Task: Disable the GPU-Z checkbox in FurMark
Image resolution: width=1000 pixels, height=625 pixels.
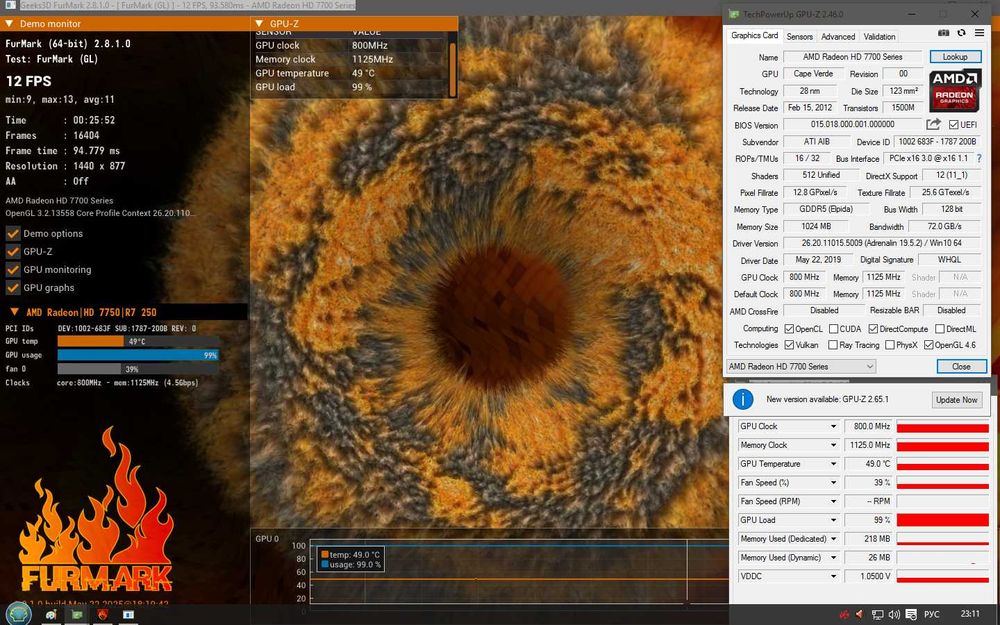Action: click(x=13, y=252)
